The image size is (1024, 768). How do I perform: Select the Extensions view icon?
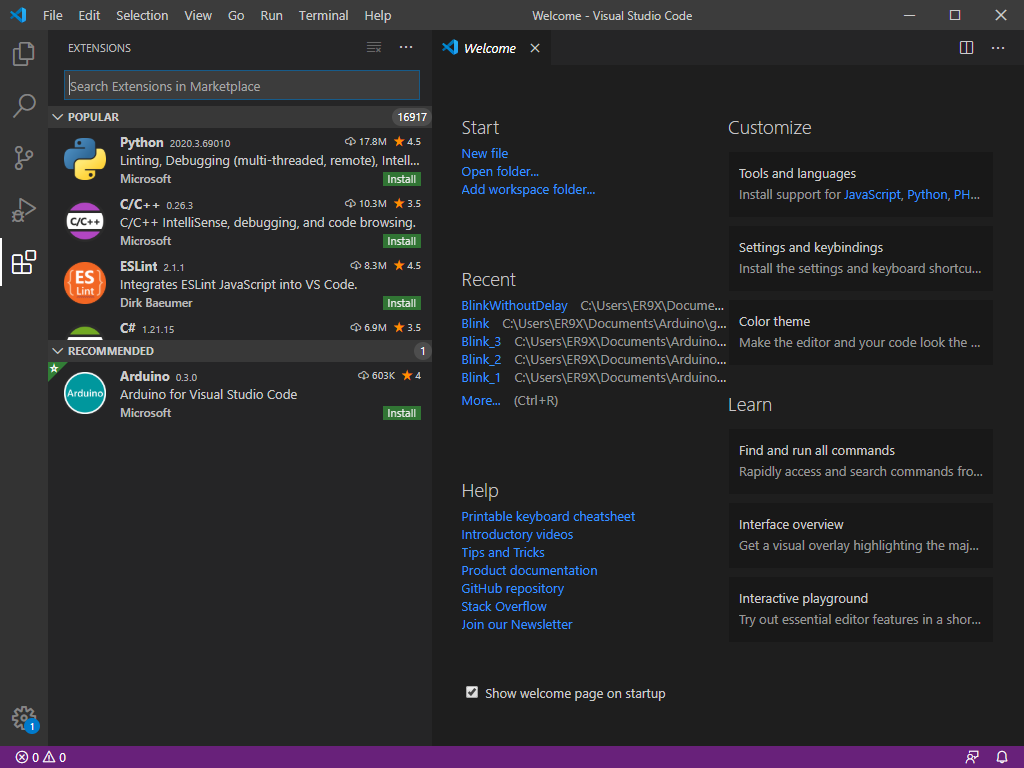24,263
